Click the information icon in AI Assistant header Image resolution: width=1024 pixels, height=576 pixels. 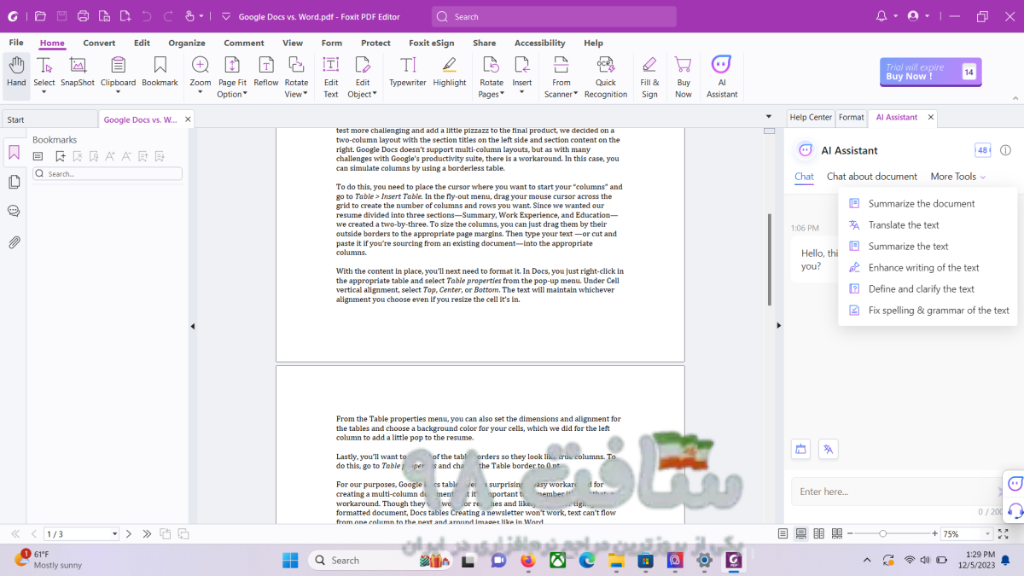1005,150
